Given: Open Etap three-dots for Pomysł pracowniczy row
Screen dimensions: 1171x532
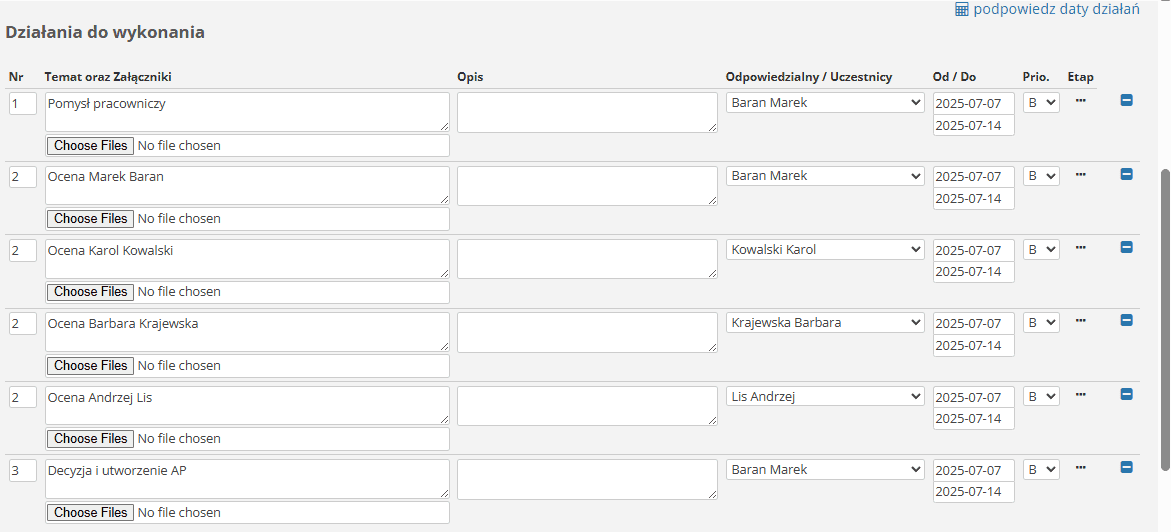Looking at the screenshot, I should click(1080, 99).
